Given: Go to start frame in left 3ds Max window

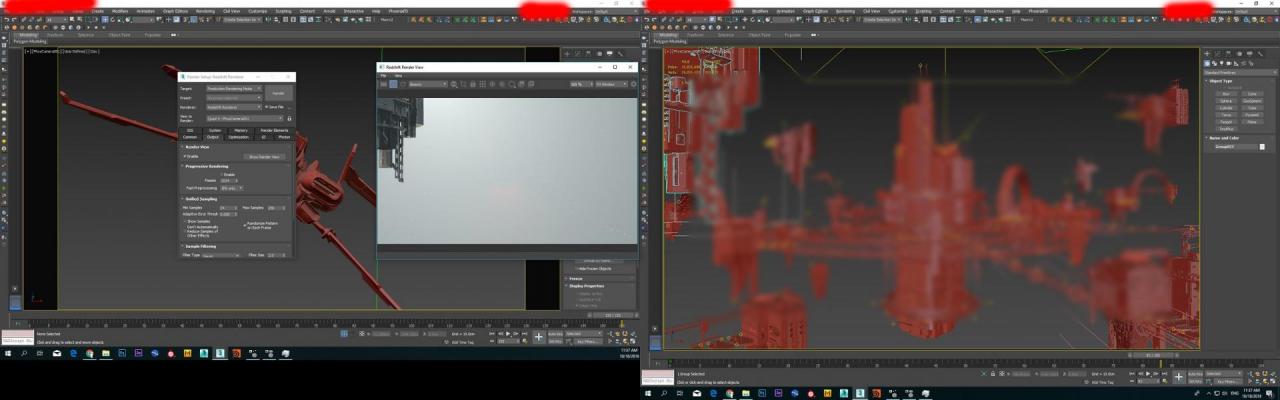Looking at the screenshot, I should 491,334.
